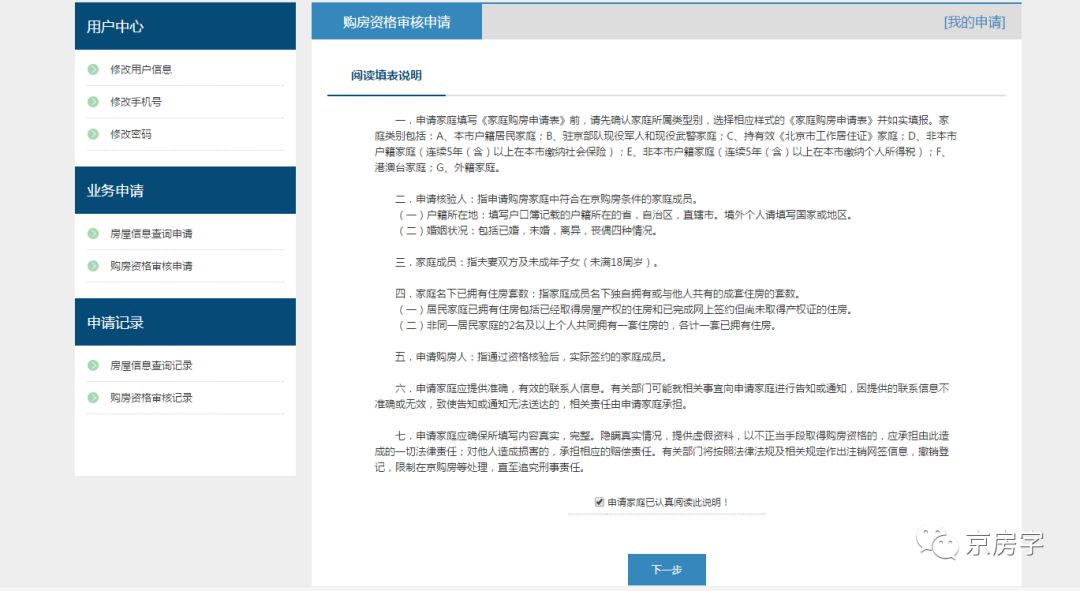This screenshot has width=1080, height=591.
Task: Click the arrow icon beside 修改密码
Action: click(92, 135)
